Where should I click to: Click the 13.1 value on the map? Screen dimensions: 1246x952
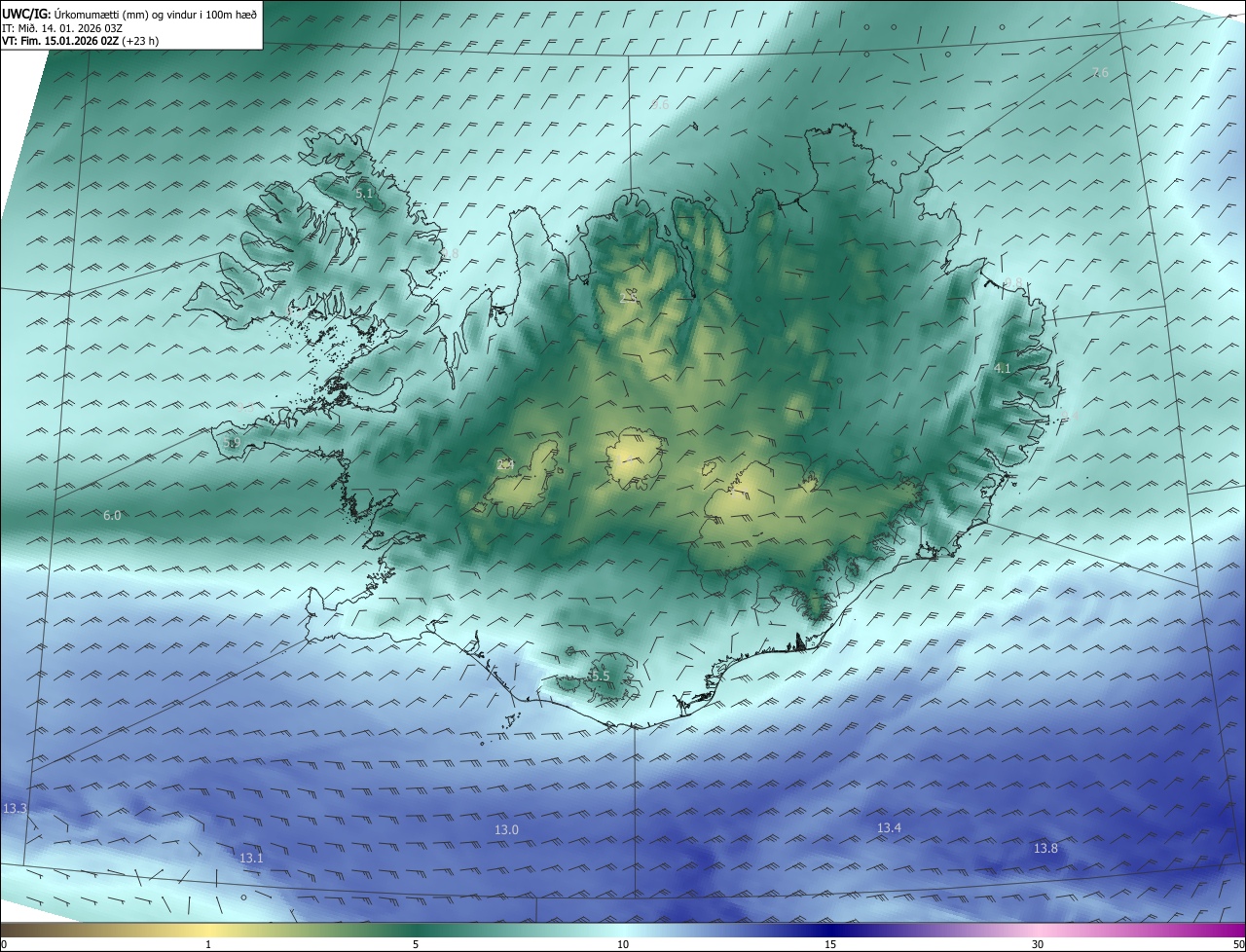point(251,858)
